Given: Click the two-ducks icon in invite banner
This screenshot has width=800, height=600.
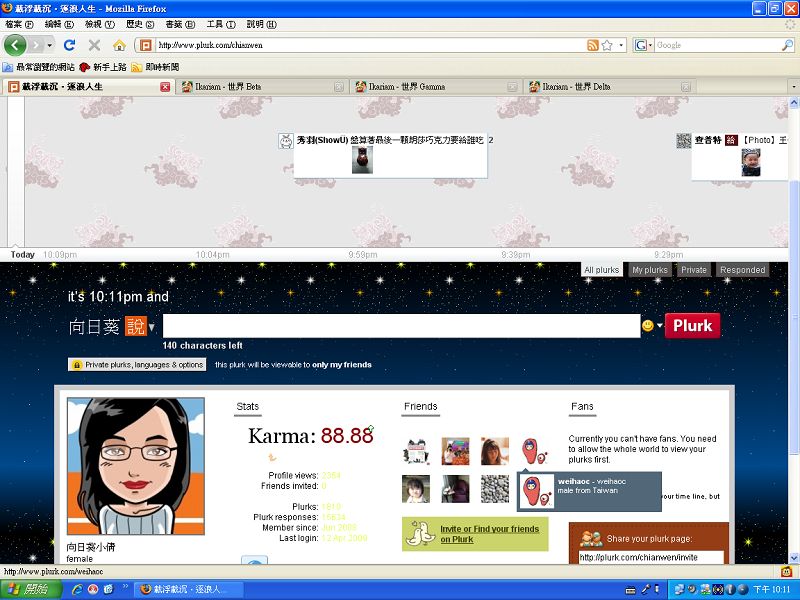Looking at the screenshot, I should 420,534.
